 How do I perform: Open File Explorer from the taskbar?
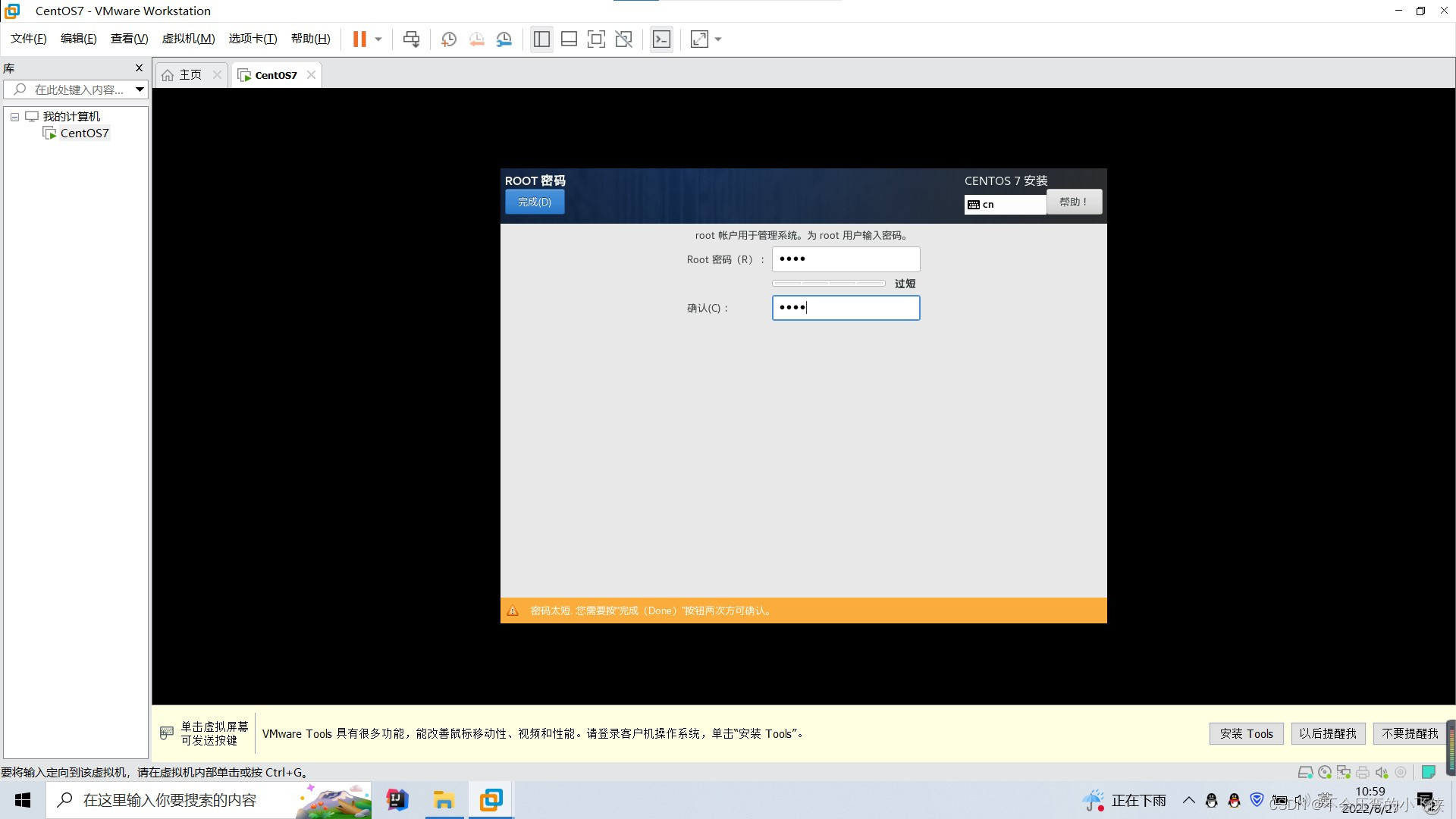(444, 800)
